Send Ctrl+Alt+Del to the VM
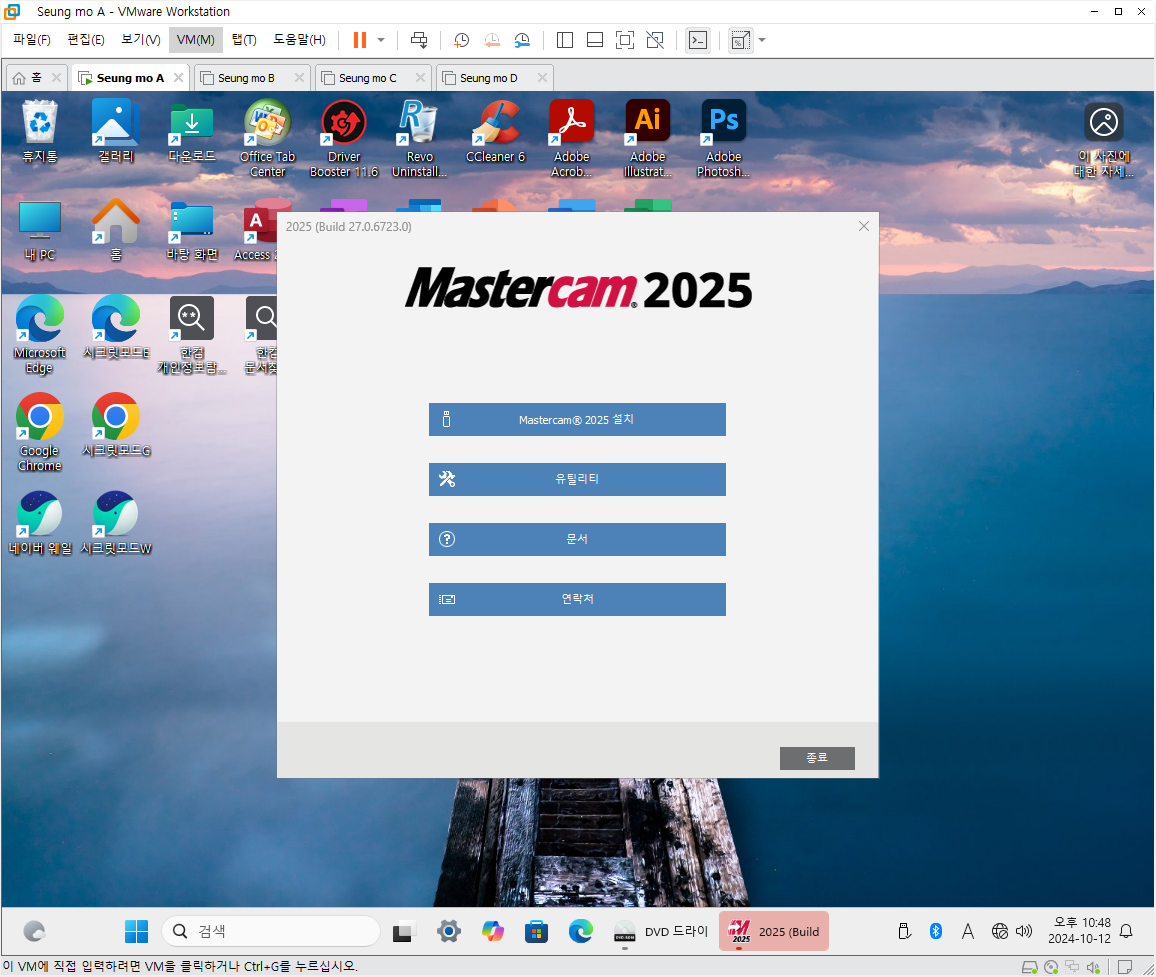The image size is (1156, 977). 419,40
